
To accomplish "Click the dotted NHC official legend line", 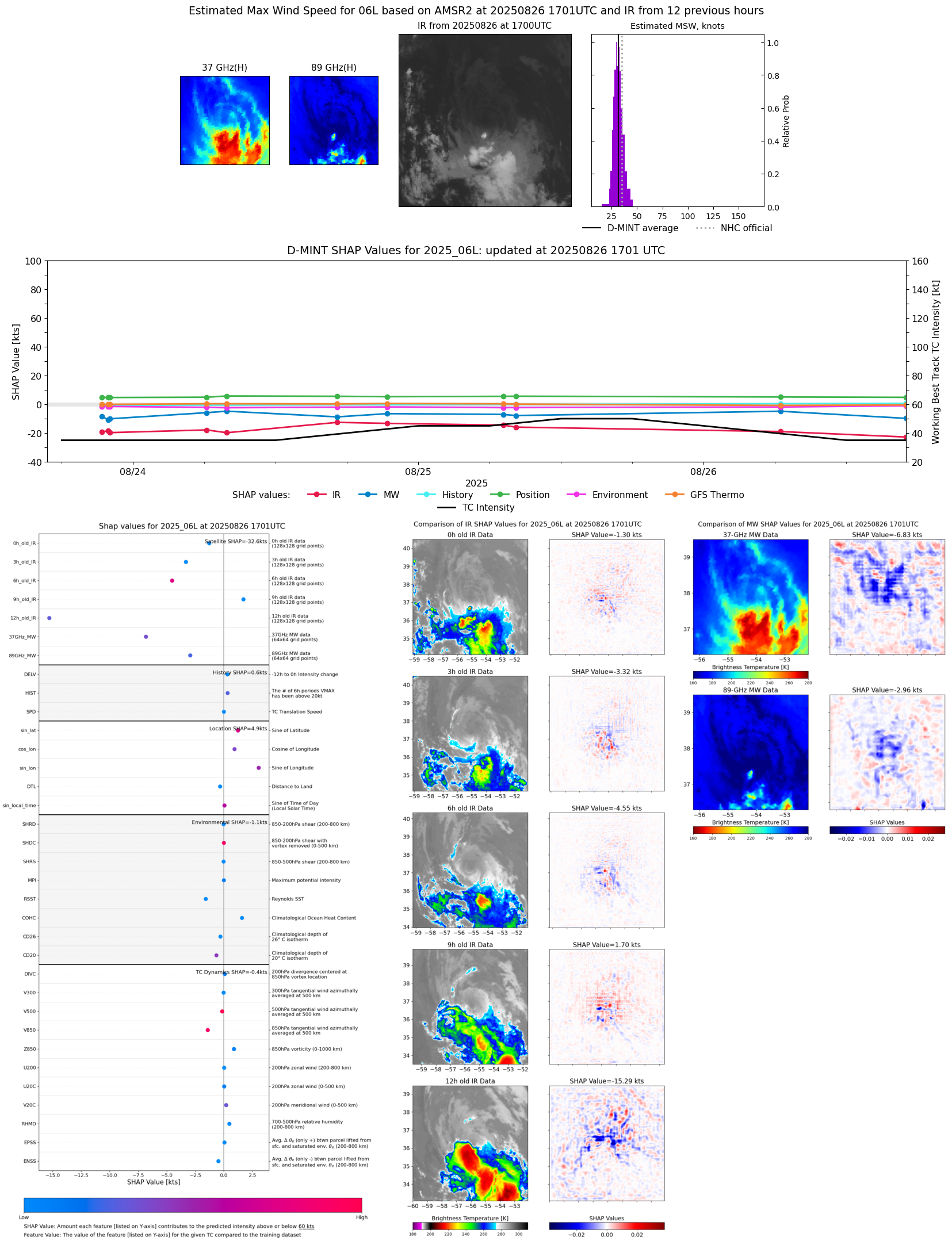I will 705,228.
